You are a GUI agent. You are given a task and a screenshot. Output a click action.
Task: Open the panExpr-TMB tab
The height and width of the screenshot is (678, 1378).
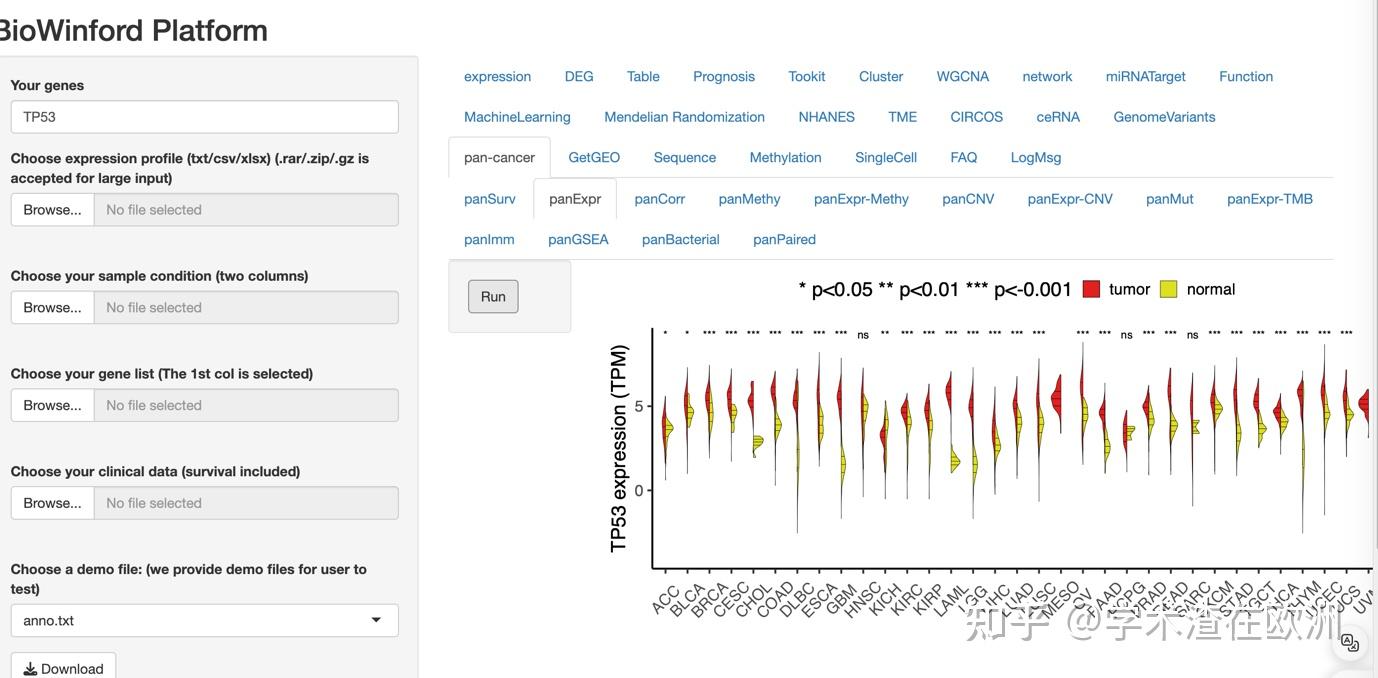1270,199
